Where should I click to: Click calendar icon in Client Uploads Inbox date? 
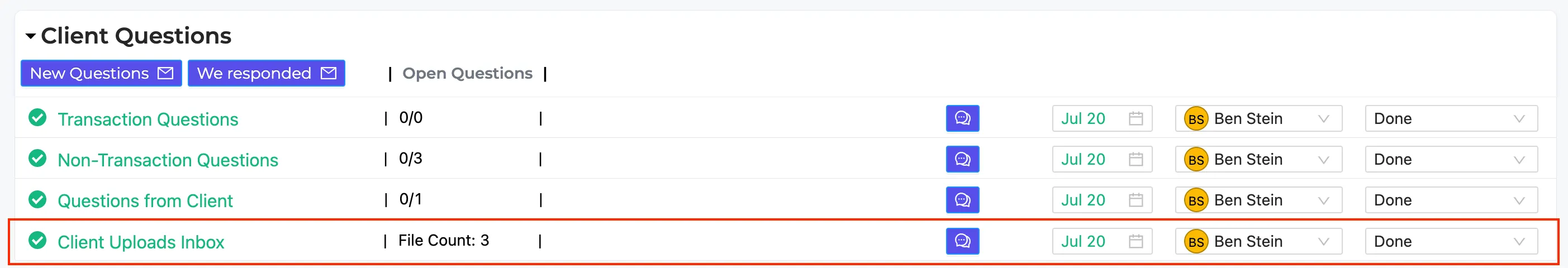point(1135,241)
